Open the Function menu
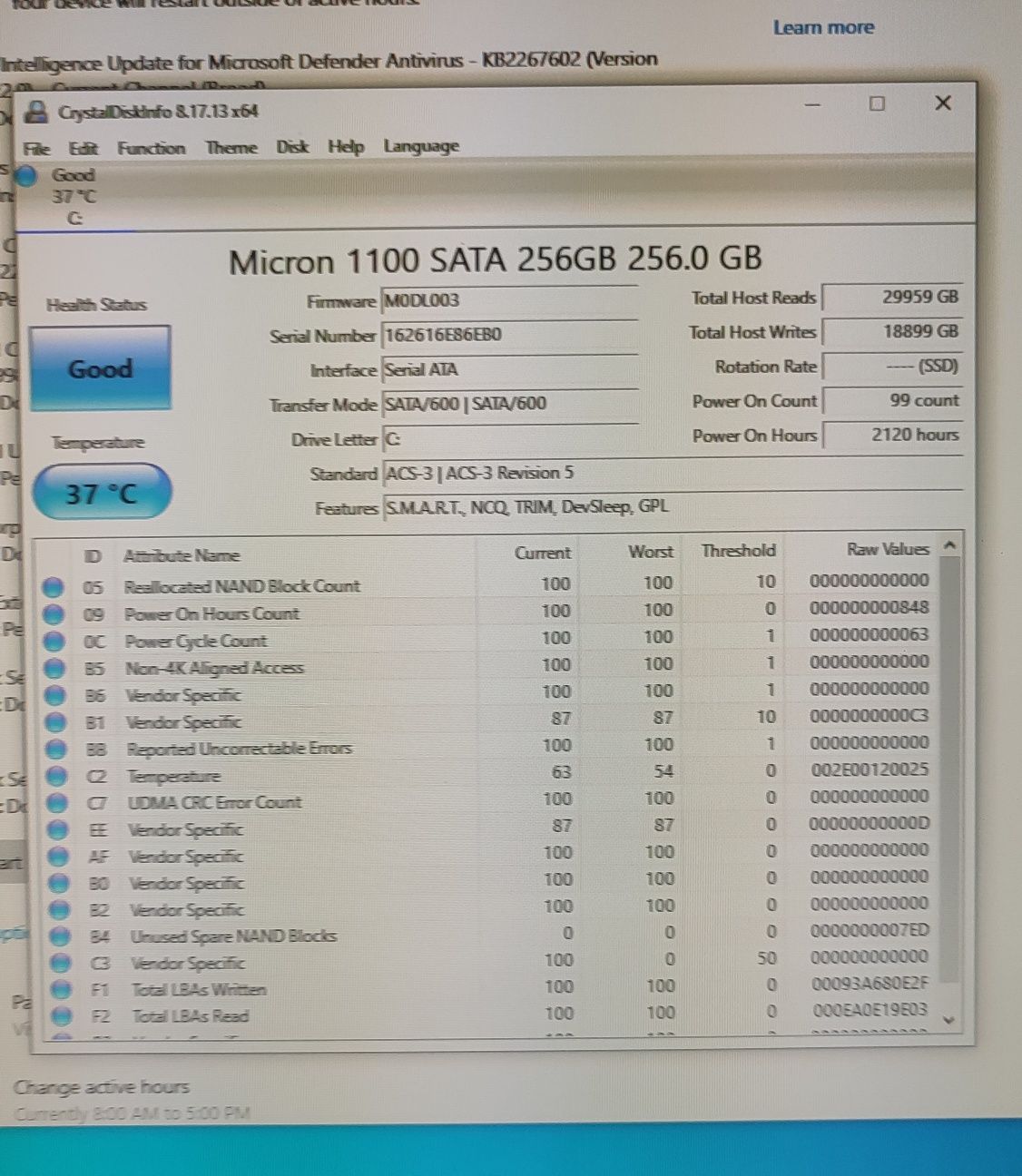Screen dimensions: 1022x1176 [x=151, y=148]
